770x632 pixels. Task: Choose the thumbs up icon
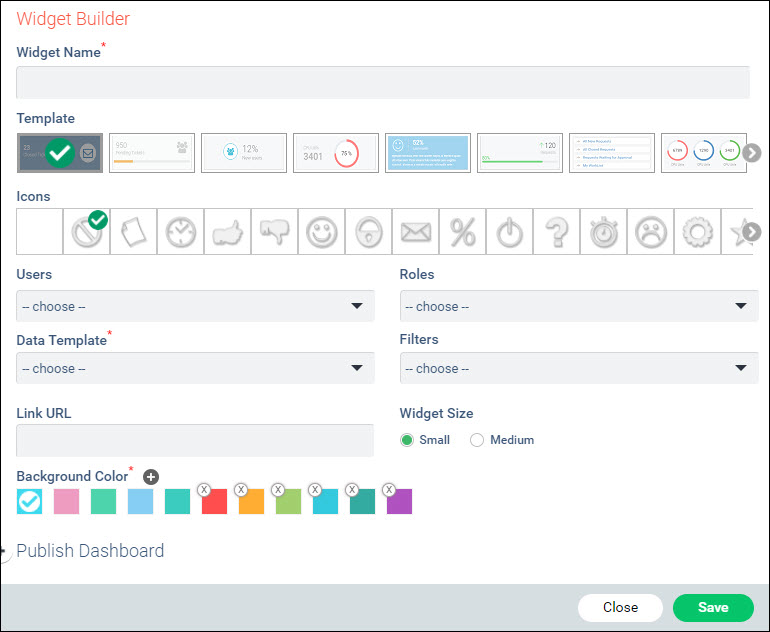pos(228,231)
